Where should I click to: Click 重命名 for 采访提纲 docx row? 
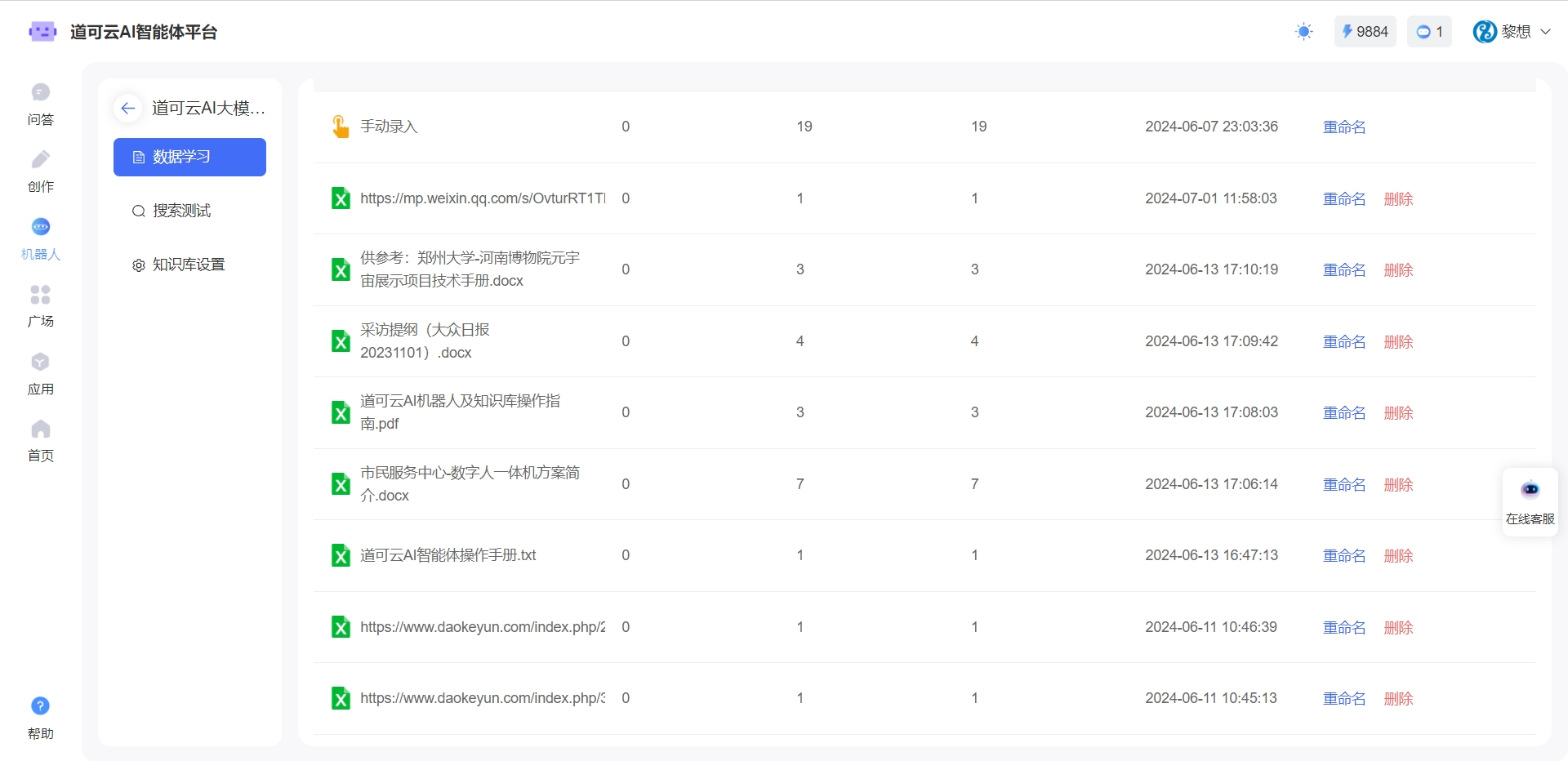[x=1343, y=342]
